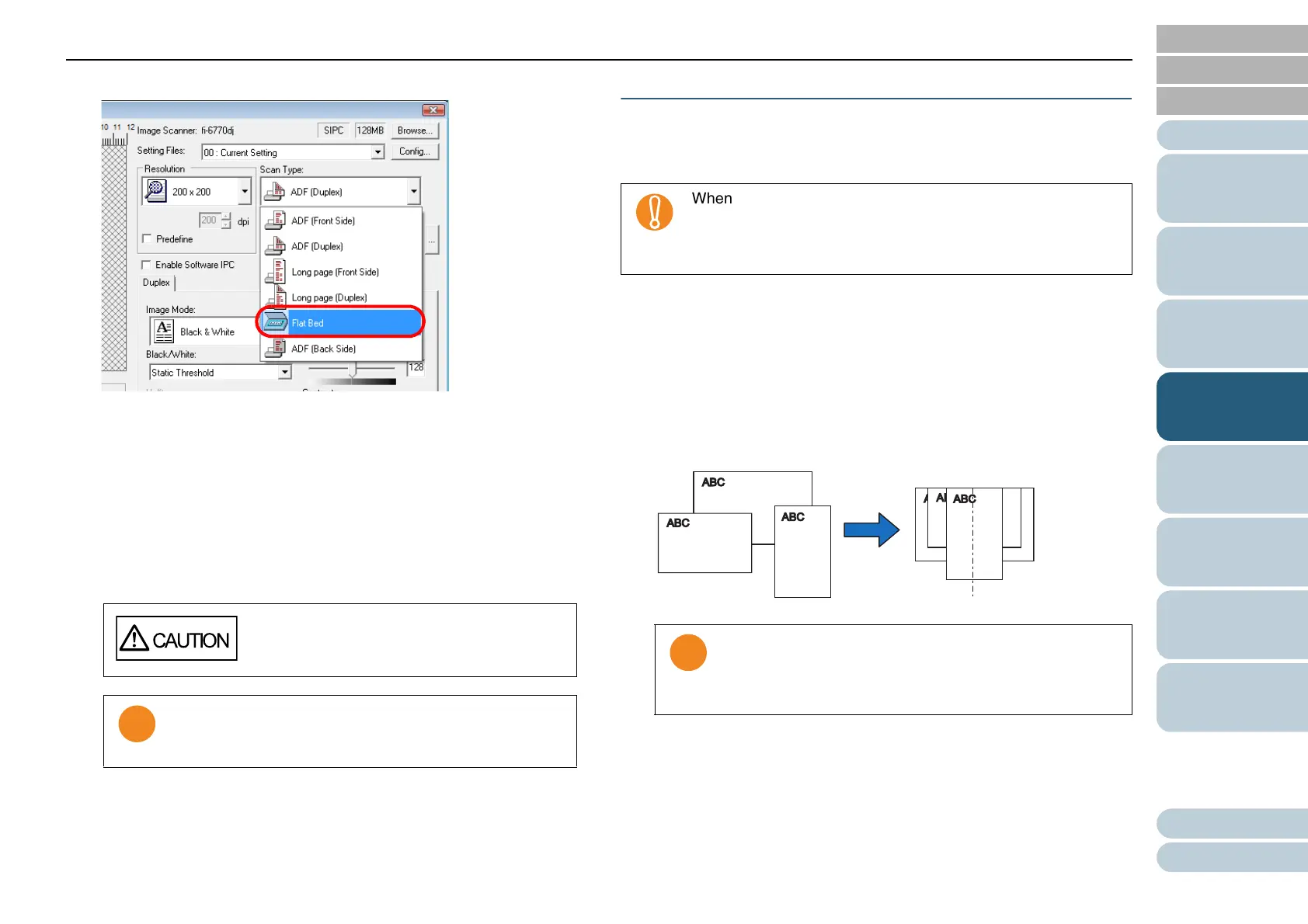Click the black/white threshold slider handle

coord(353,370)
